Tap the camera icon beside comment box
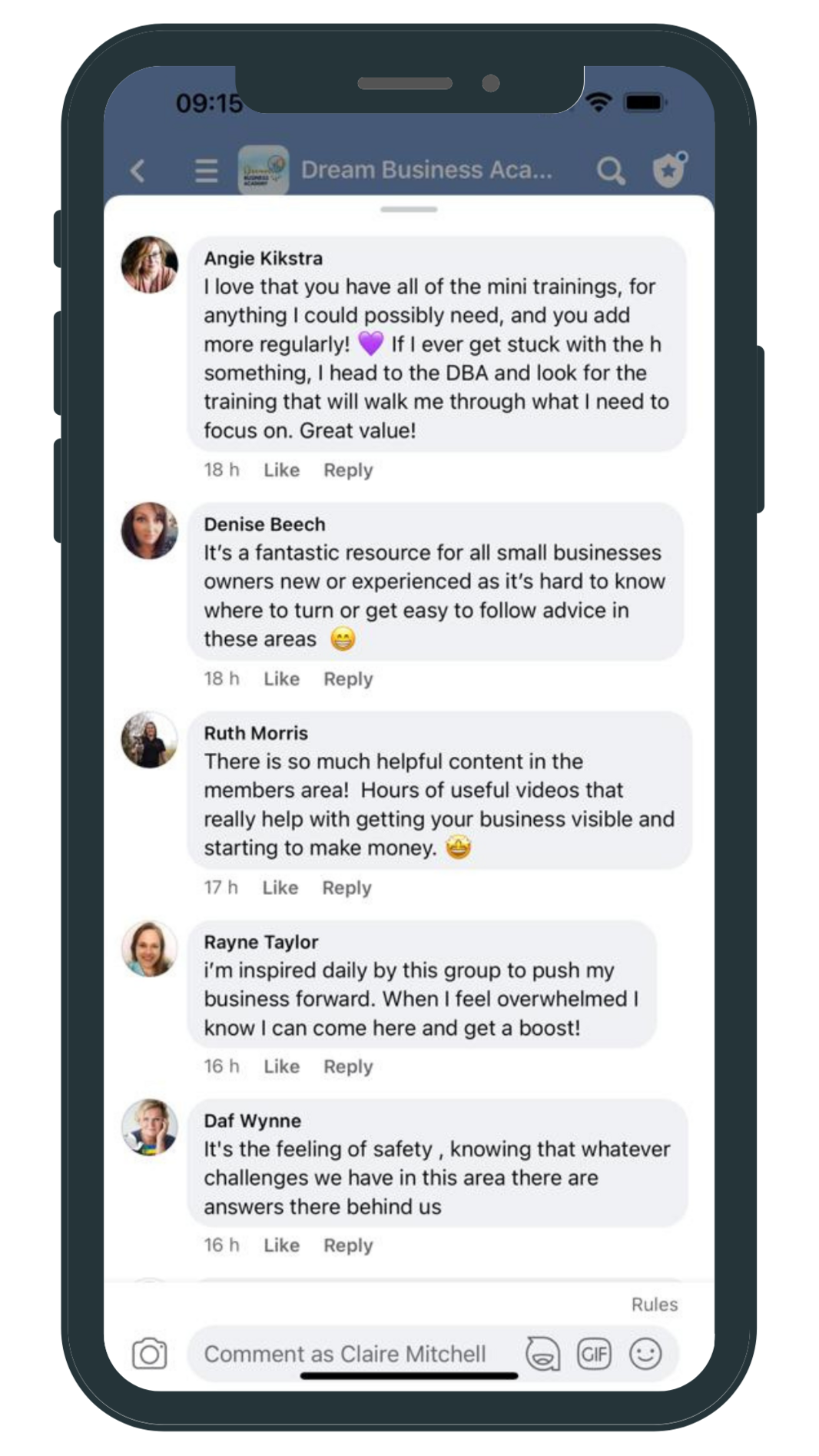The height and width of the screenshot is (1456, 819). 150,1354
